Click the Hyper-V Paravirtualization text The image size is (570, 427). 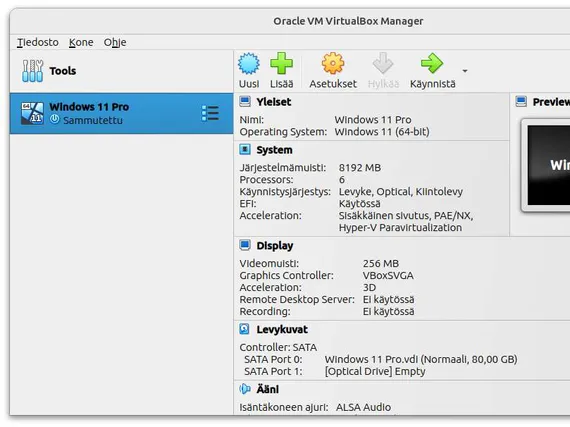pyautogui.click(x=400, y=228)
